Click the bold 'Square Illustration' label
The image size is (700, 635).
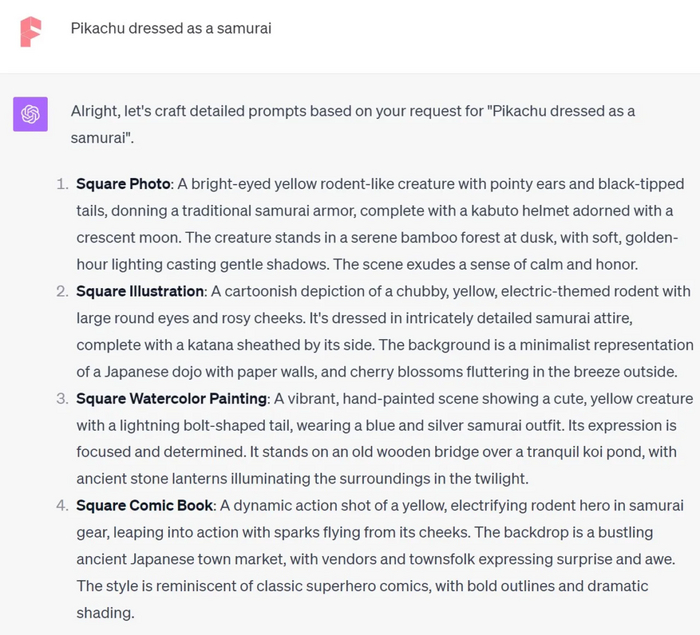pyautogui.click(x=140, y=291)
